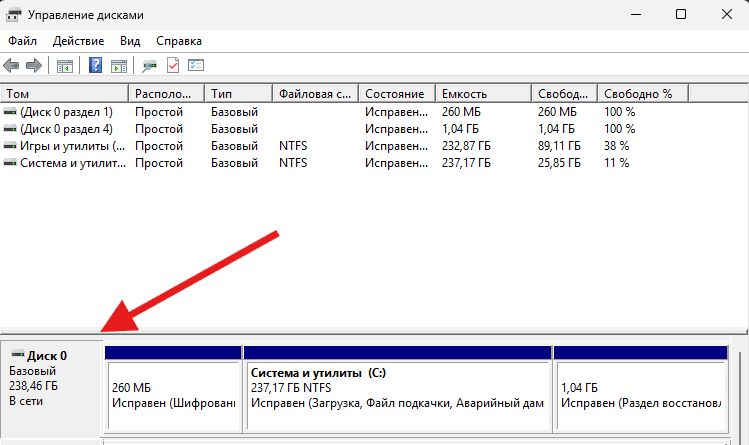Click the disk connection toolbar icon
749x445 pixels.
point(150,66)
